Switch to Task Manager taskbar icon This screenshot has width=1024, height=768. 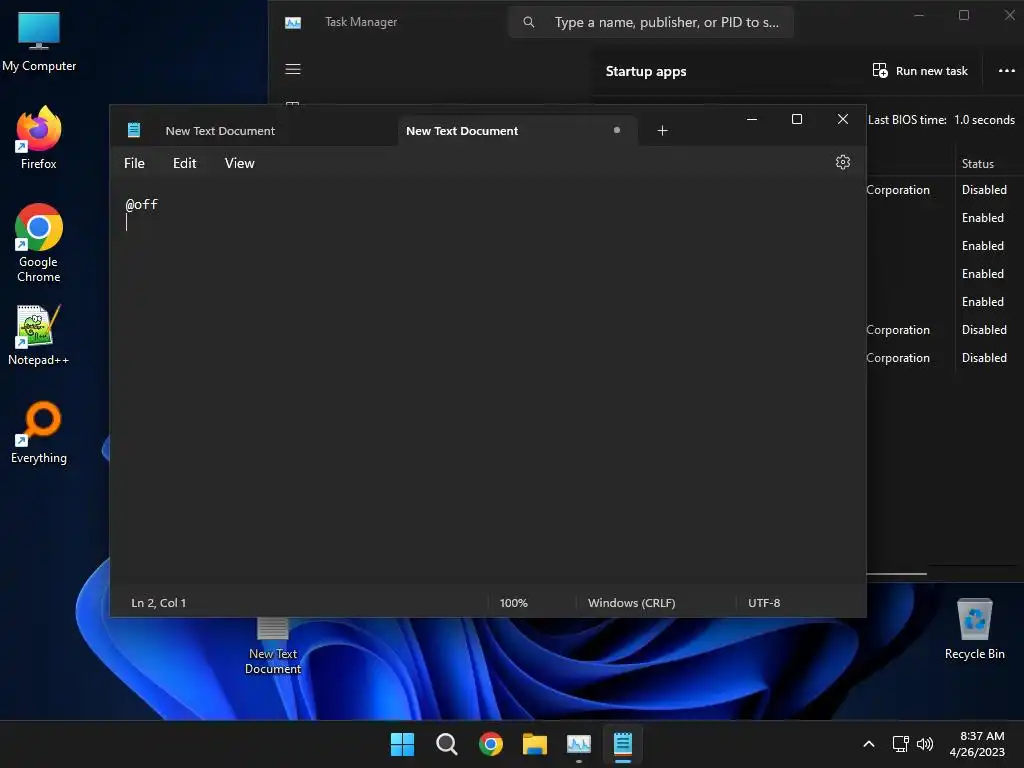click(x=579, y=744)
